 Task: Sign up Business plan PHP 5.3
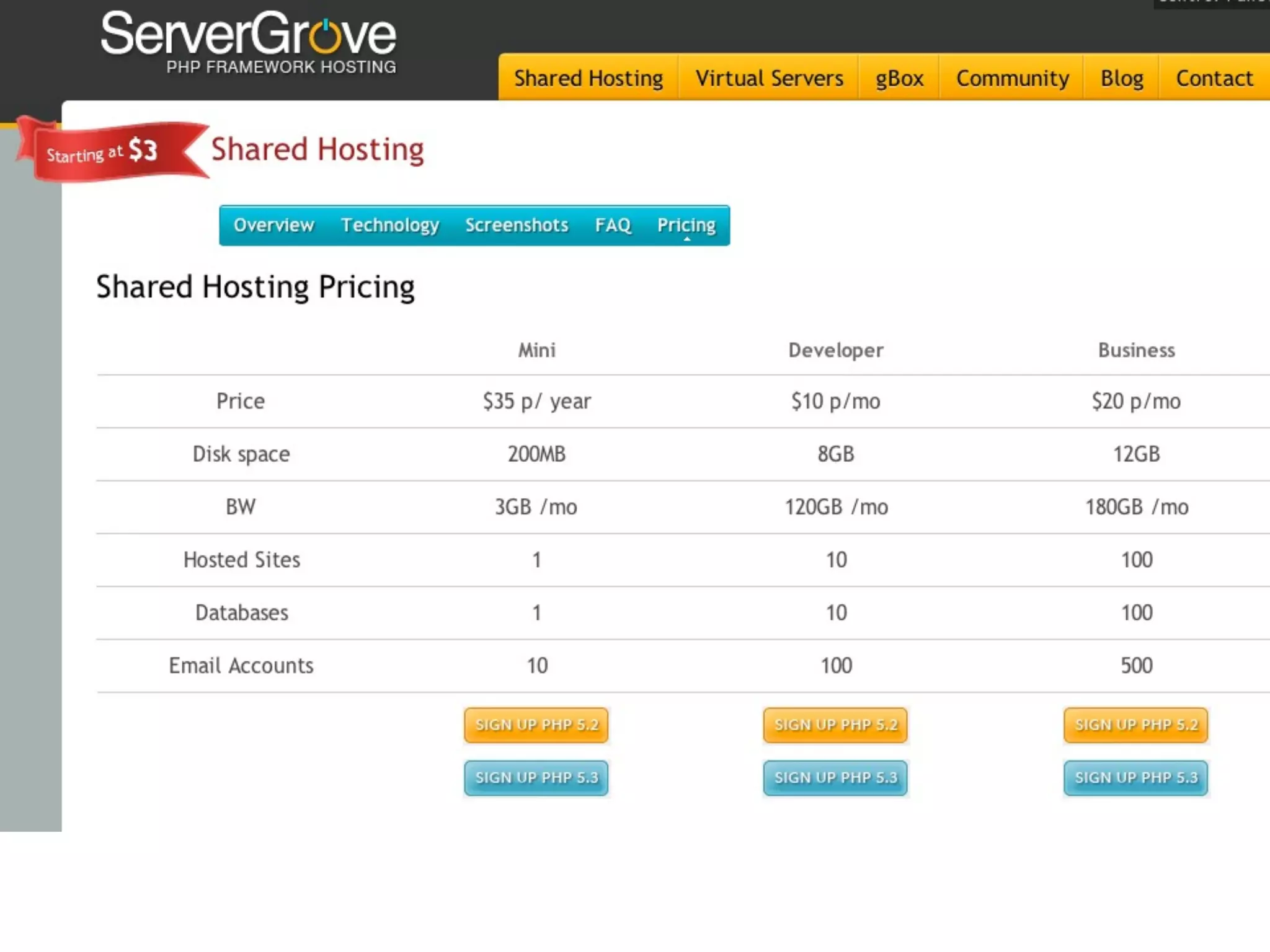1135,777
